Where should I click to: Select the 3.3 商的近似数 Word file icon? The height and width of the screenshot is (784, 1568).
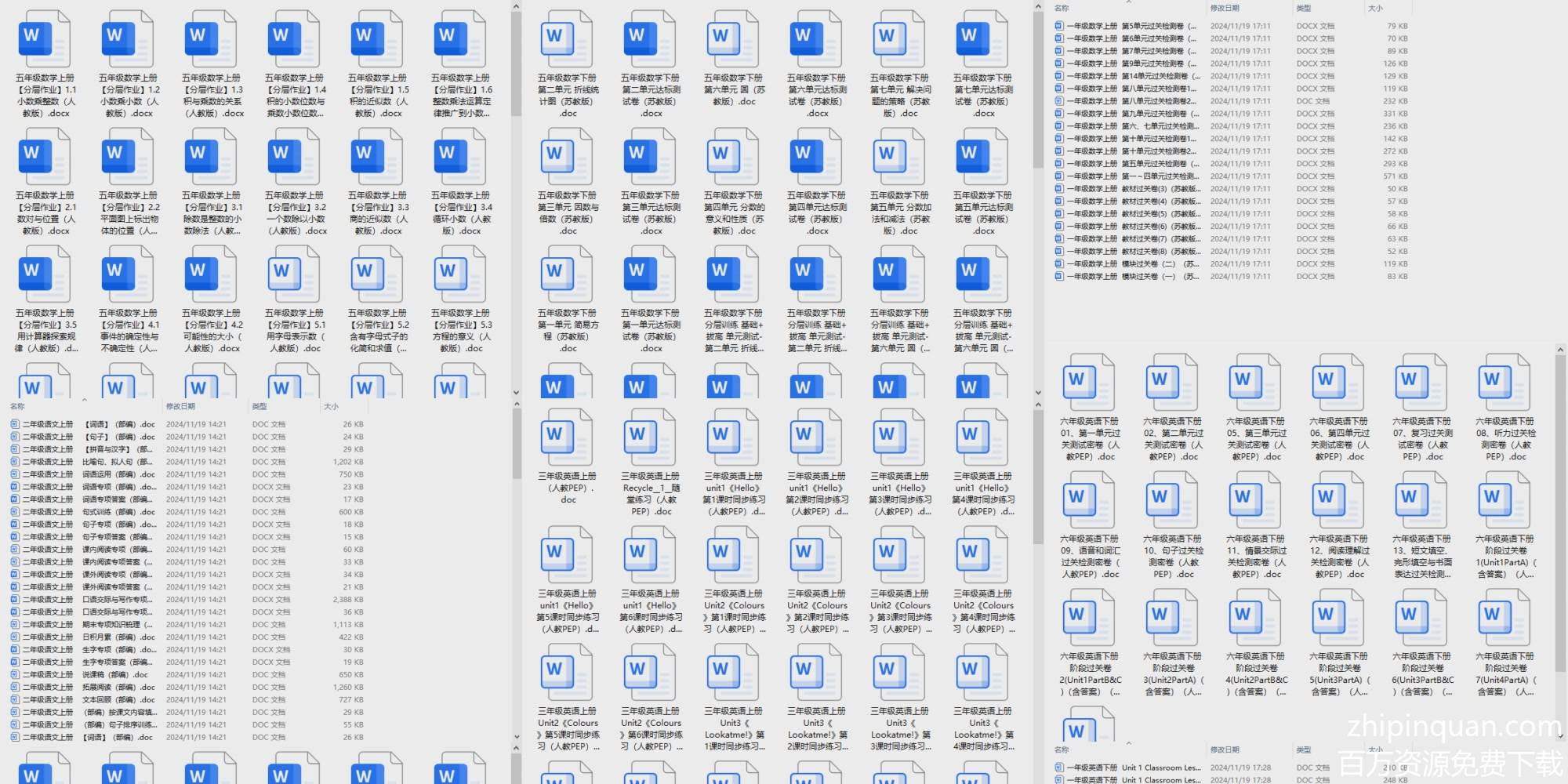click(377, 157)
